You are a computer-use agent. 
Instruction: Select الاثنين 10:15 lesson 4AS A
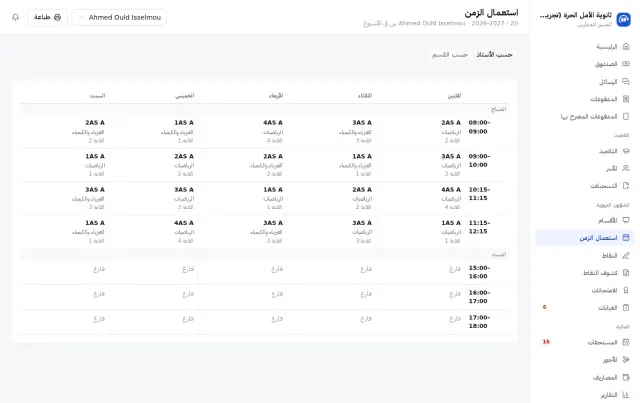451,198
